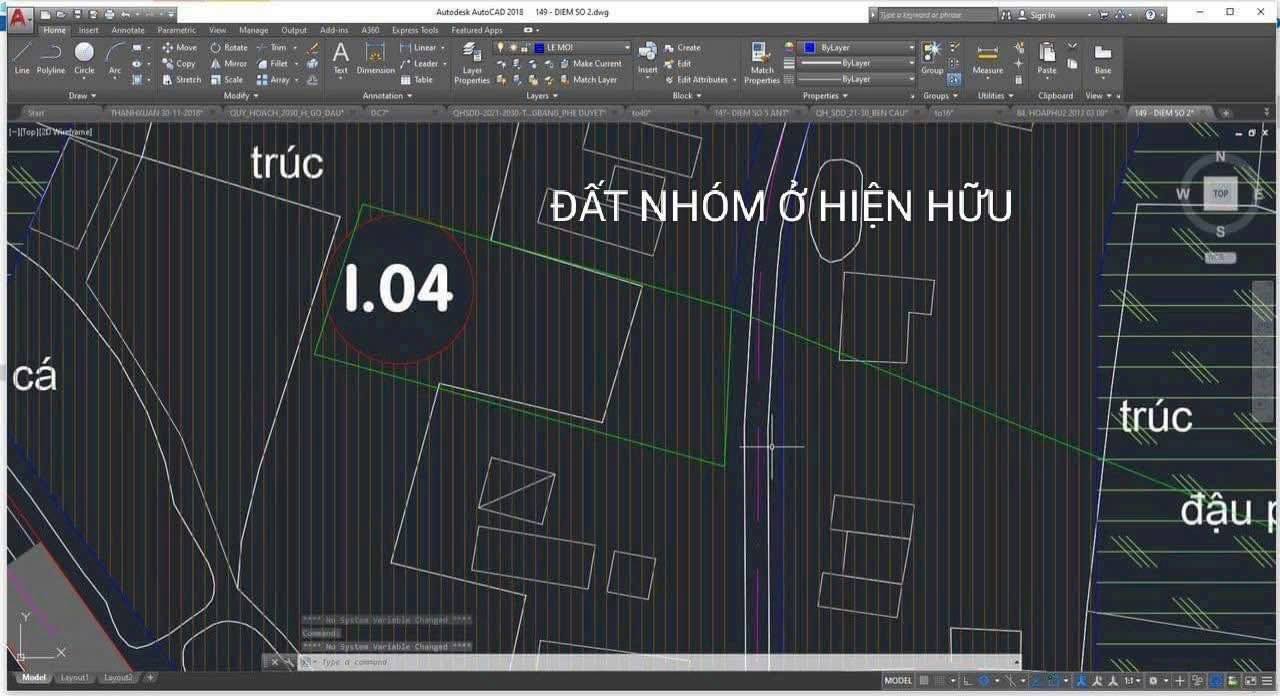Toggle Ortho mode in the status bar
The image size is (1280, 696).
pos(967,678)
